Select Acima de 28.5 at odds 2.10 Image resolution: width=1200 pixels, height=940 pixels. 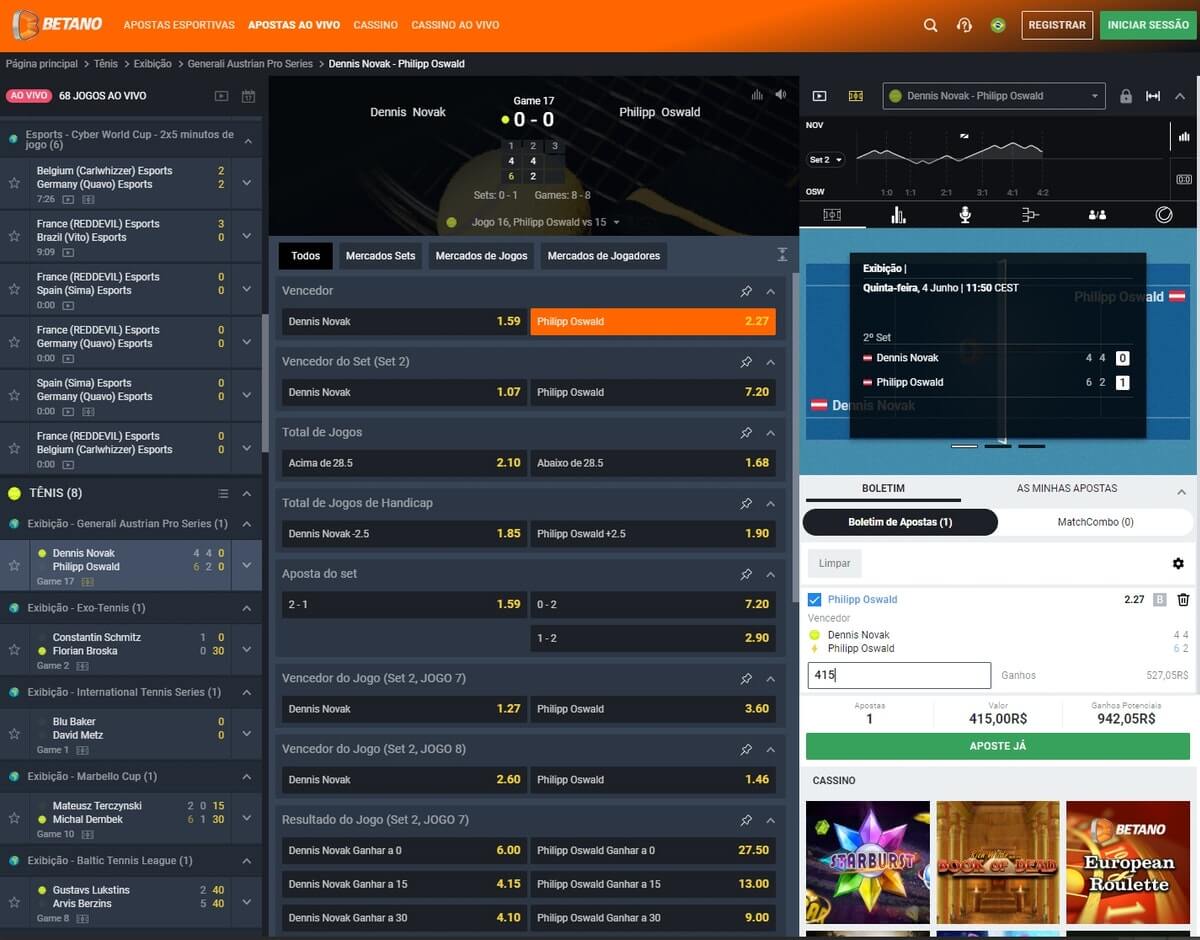(403, 463)
